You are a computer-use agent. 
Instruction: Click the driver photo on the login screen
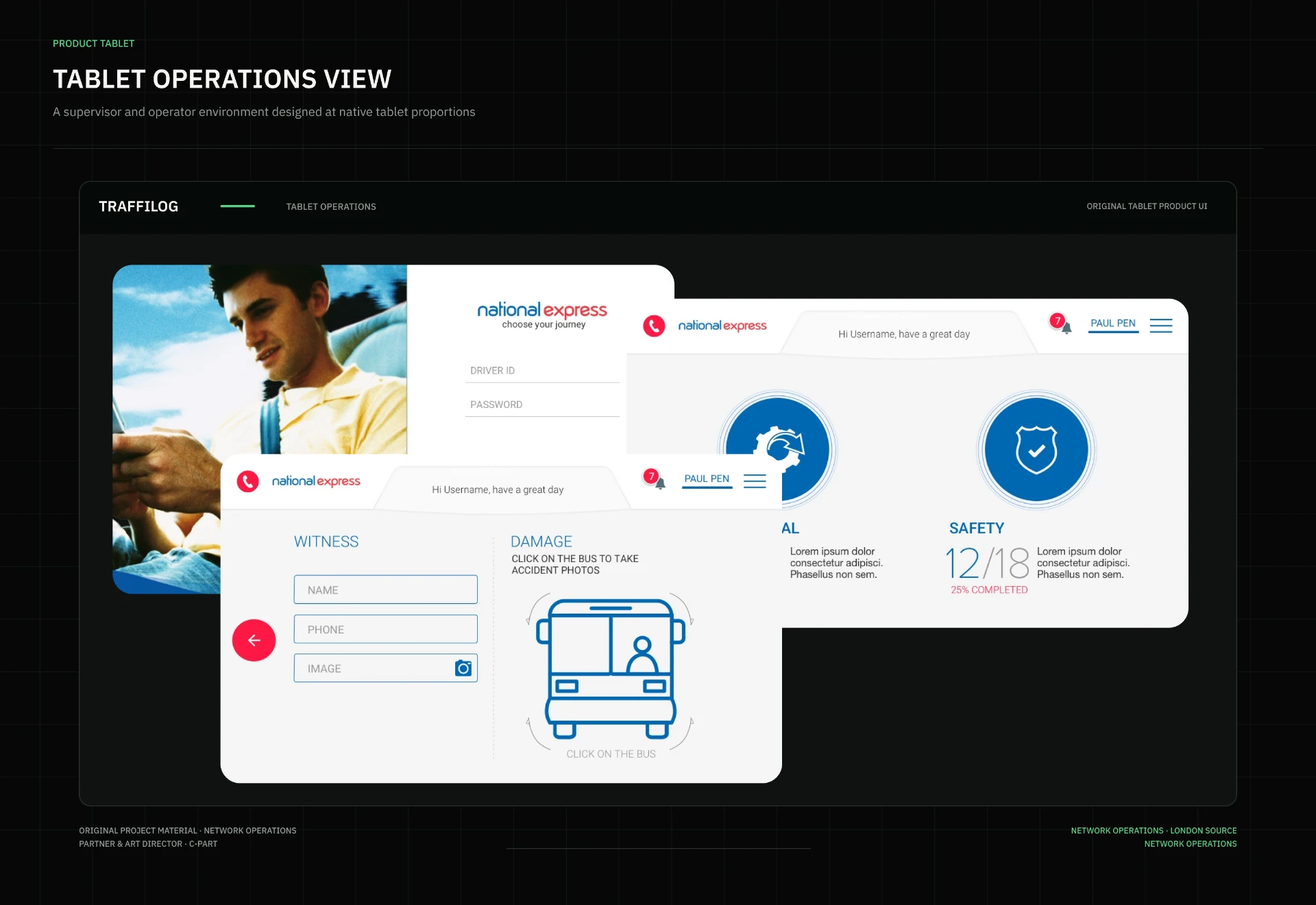(260, 359)
